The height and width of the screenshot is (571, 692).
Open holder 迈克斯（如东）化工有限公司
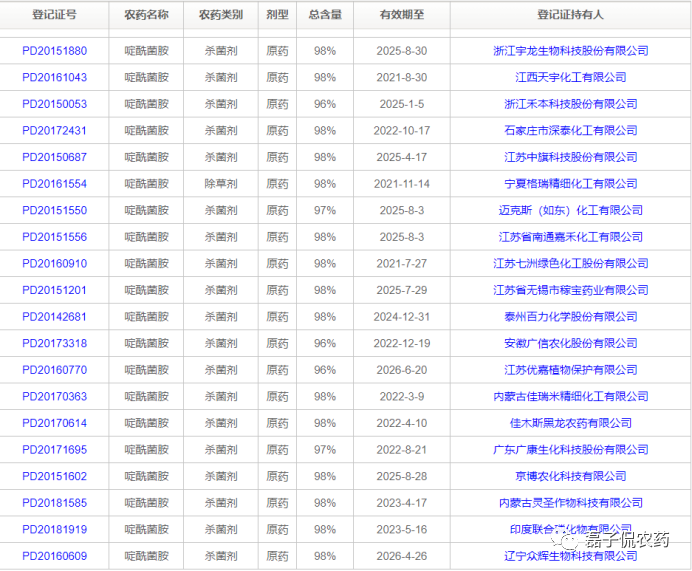coord(571,210)
